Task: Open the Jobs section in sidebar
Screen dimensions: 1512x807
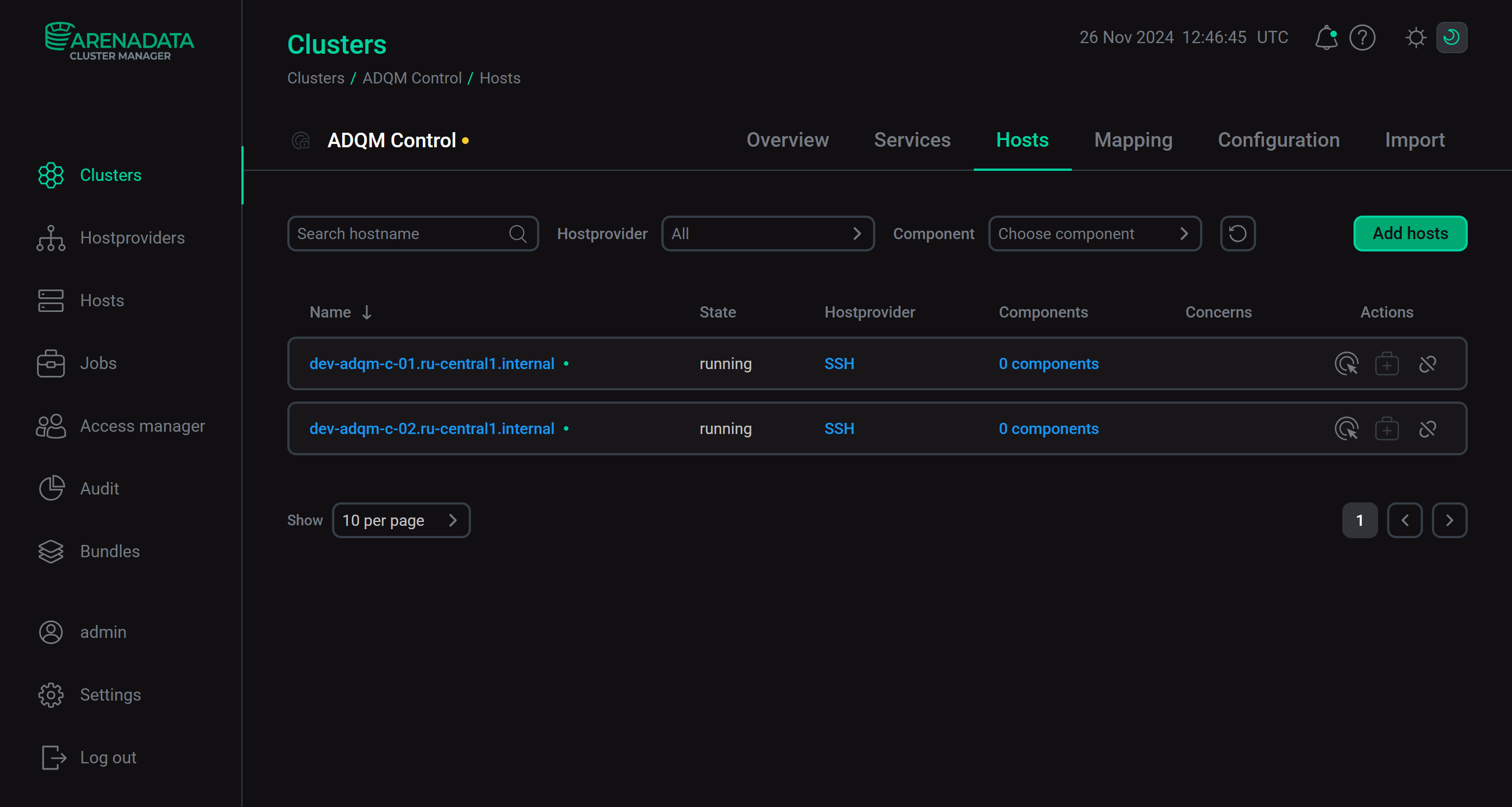Action: [x=98, y=363]
